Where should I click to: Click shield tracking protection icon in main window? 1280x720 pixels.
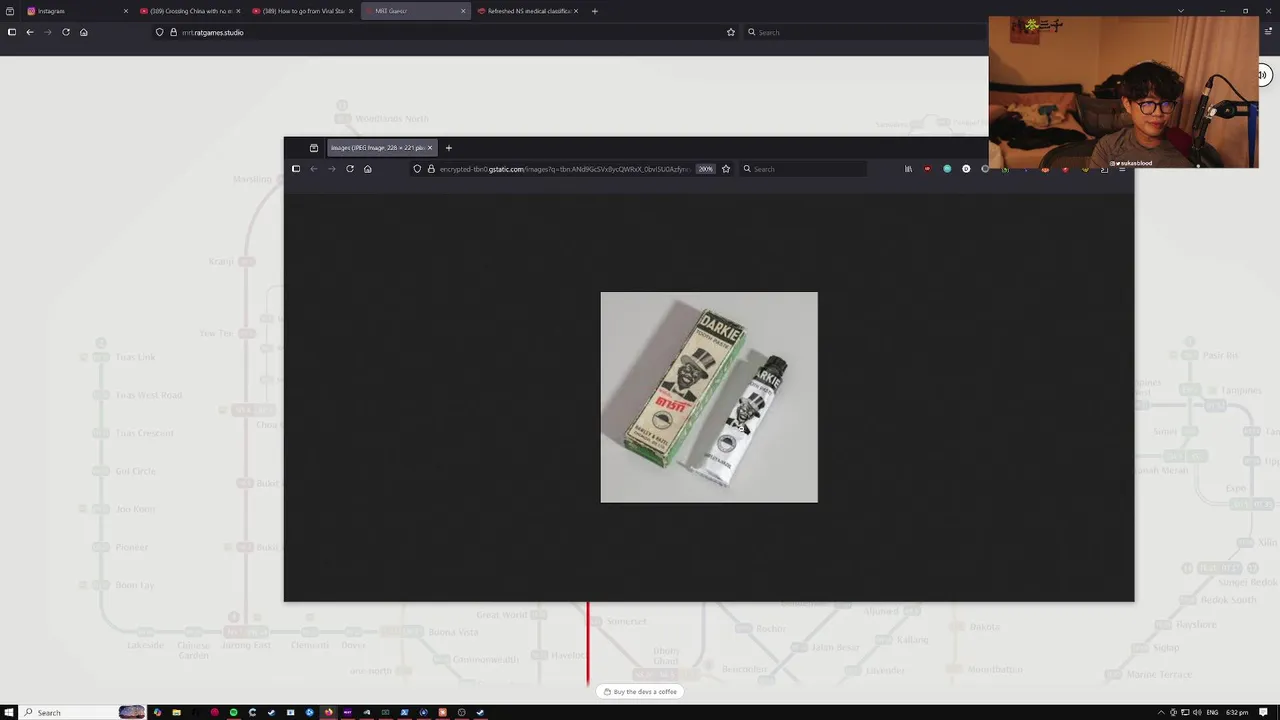click(x=159, y=32)
